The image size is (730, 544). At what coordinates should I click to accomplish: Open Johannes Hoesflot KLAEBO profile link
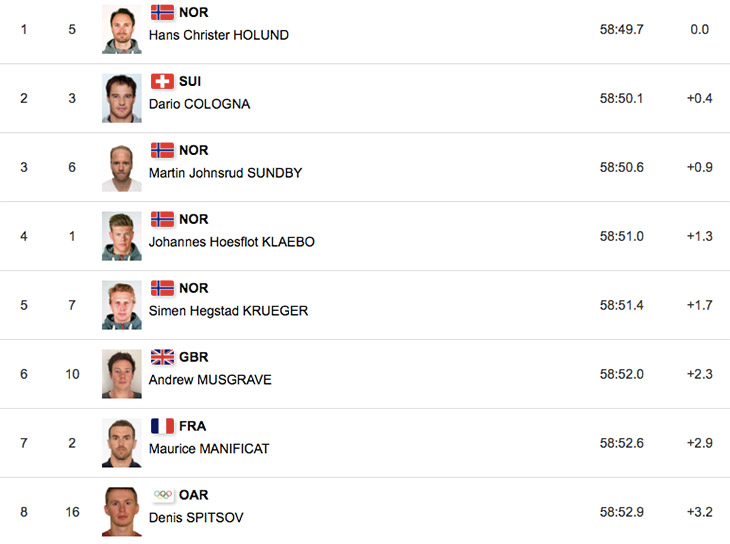232,242
